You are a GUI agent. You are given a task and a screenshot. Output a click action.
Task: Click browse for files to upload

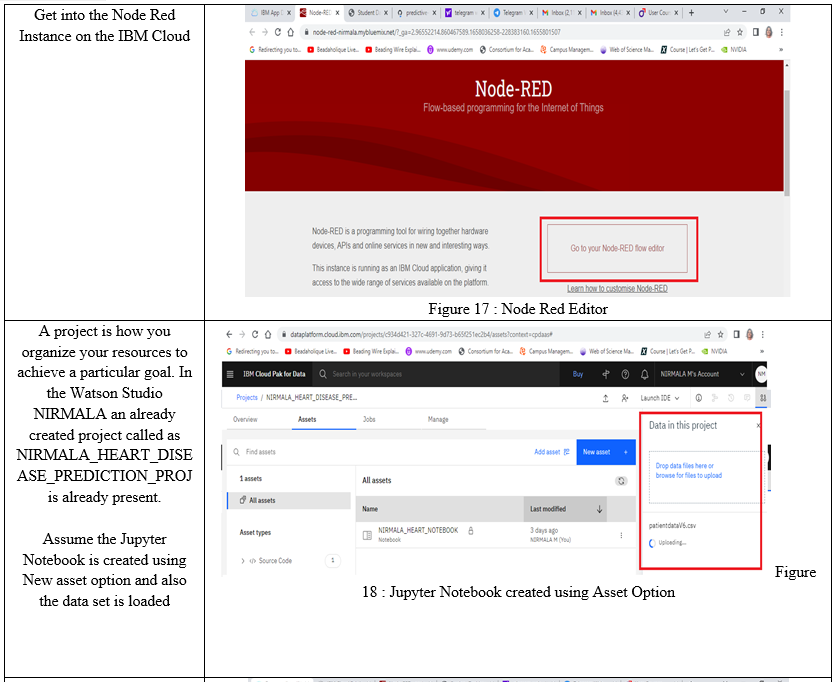[689, 475]
